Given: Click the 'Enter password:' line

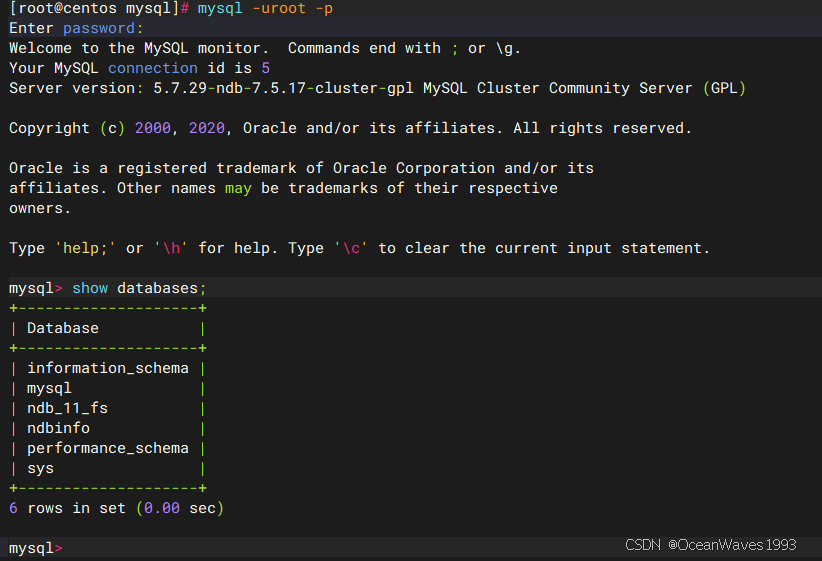Looking at the screenshot, I should [76, 28].
